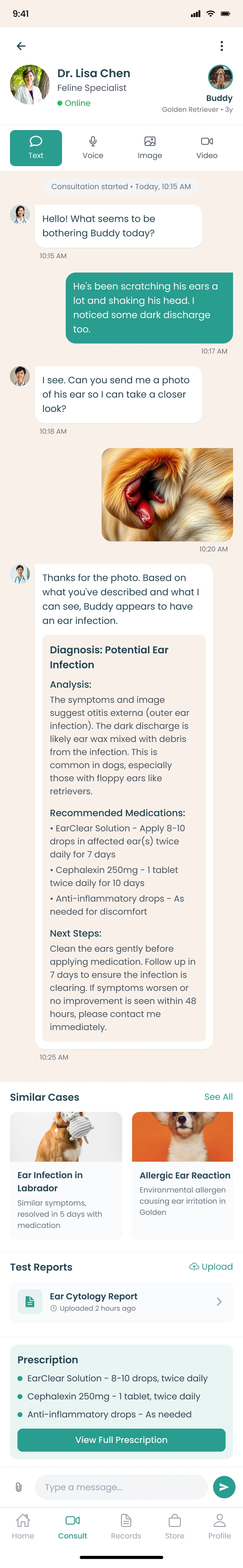Open the Ear Cytology Report document icon
Screen dimensions: 243x1568
pyautogui.click(x=30, y=1301)
